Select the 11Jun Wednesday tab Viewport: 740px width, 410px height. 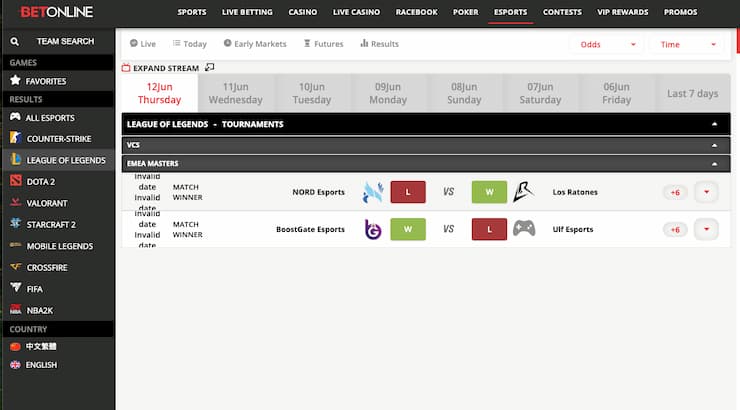pyautogui.click(x=235, y=93)
